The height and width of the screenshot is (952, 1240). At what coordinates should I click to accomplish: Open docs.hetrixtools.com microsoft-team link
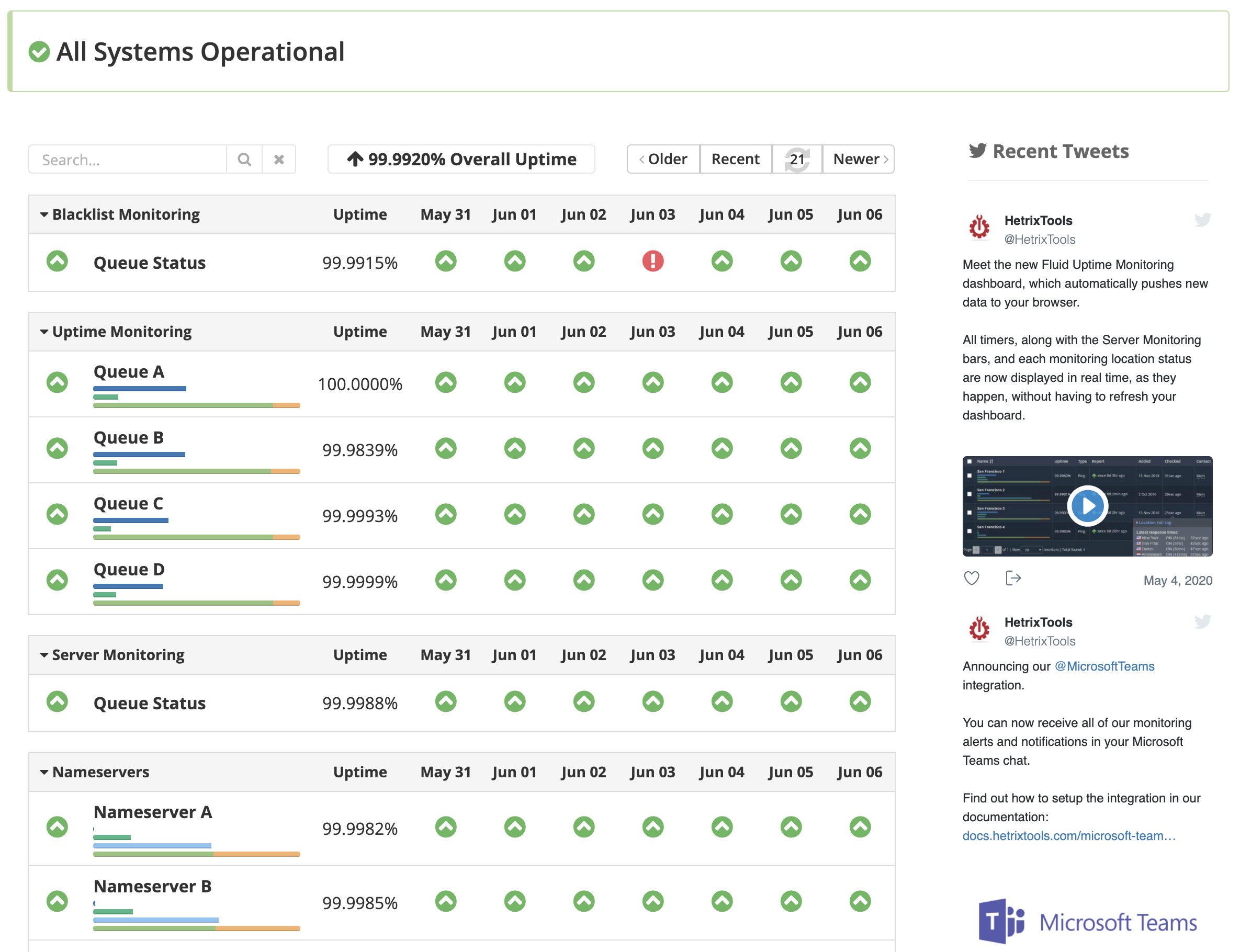point(1068,836)
